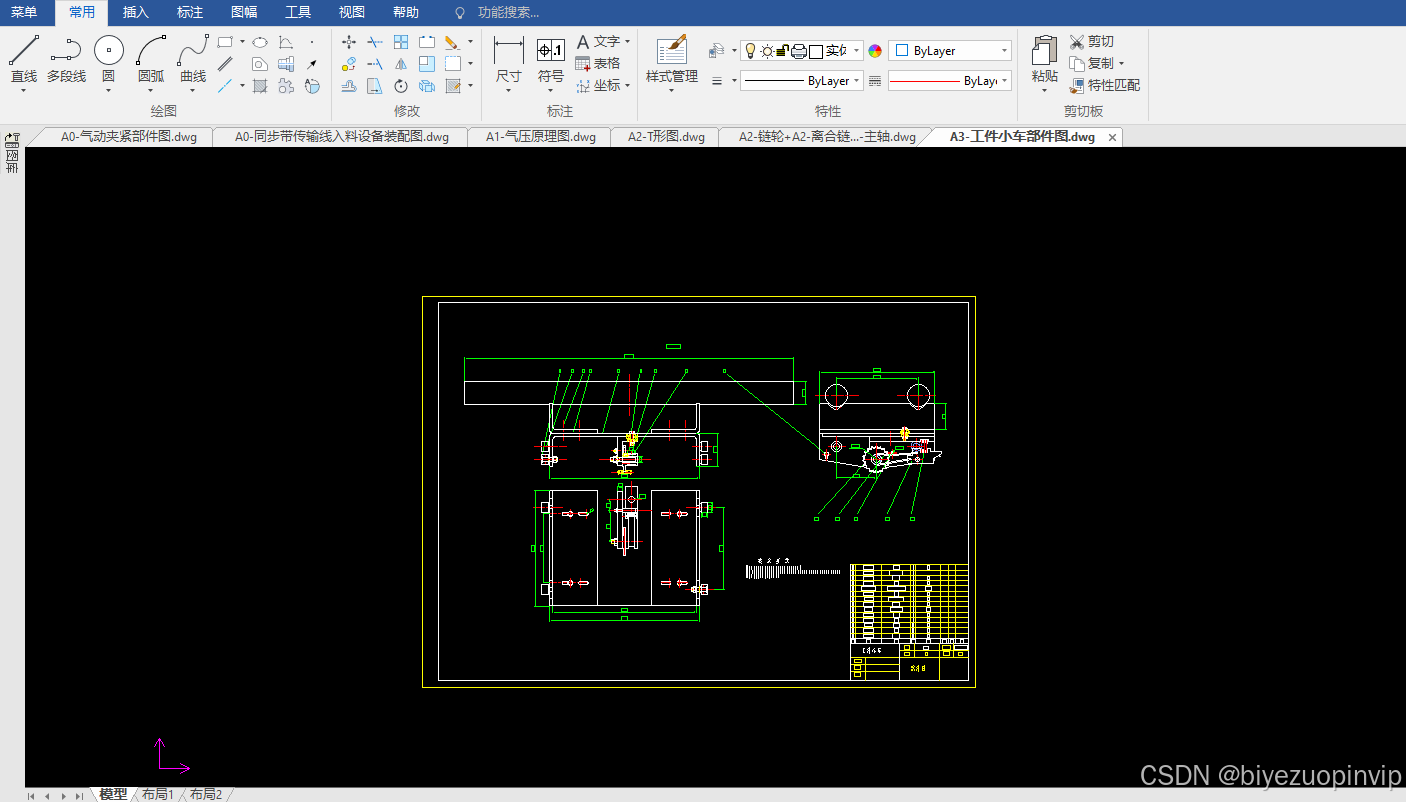Open 样式管理 style manager
Screen dimensions: 1406x802
point(672,60)
